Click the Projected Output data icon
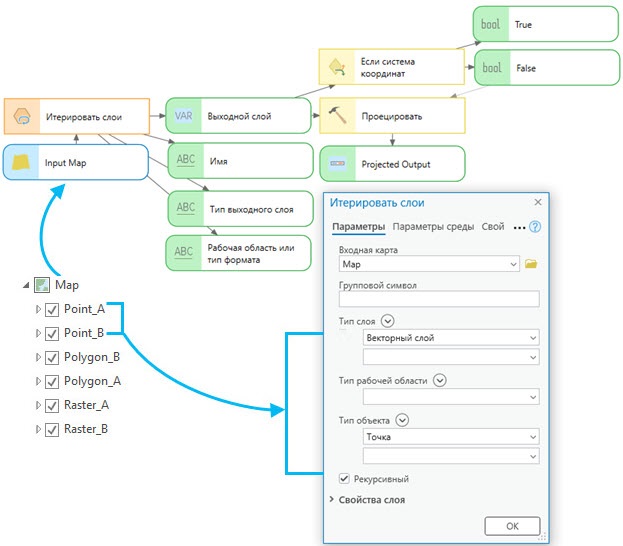Screen dimensions: 623x546 [x=337, y=164]
